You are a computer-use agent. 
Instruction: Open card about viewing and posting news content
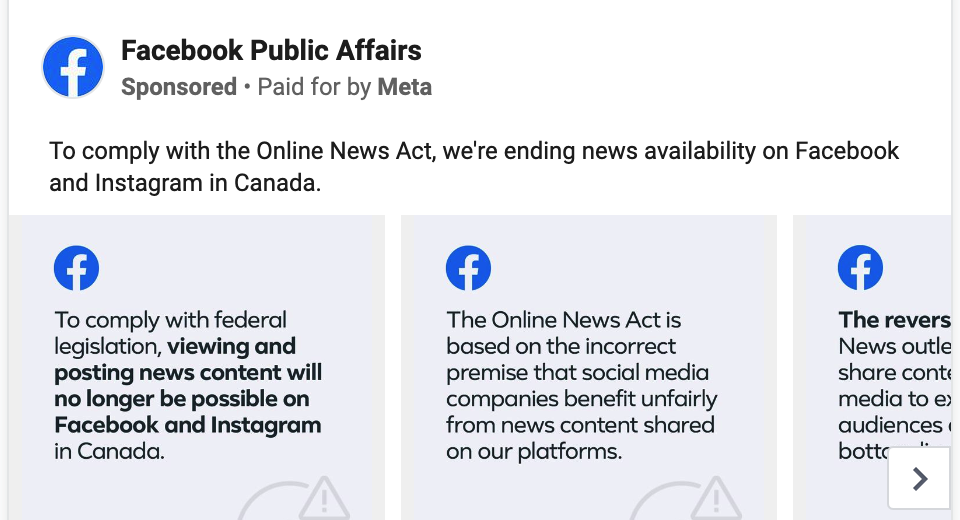click(197, 367)
